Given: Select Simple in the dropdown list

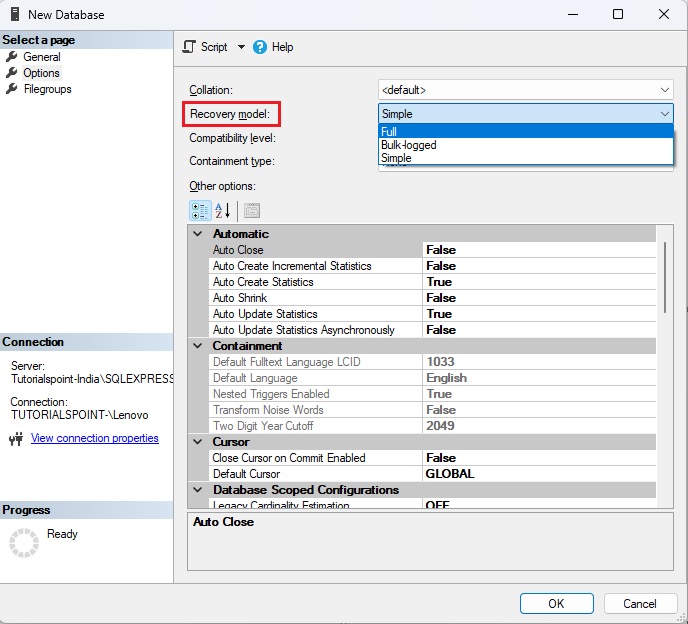Looking at the screenshot, I should tap(525, 158).
